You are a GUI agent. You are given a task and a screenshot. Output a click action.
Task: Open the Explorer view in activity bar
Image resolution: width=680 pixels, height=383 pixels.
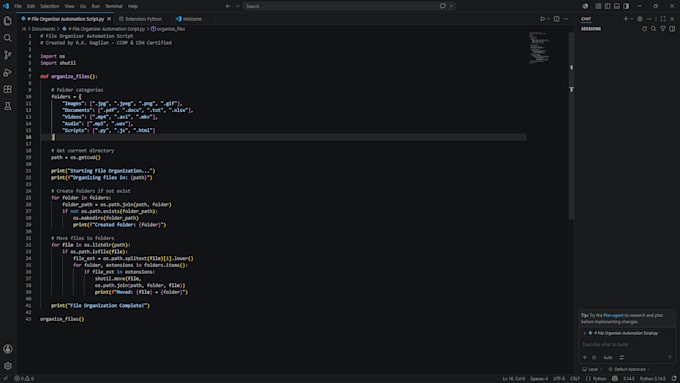coord(8,21)
